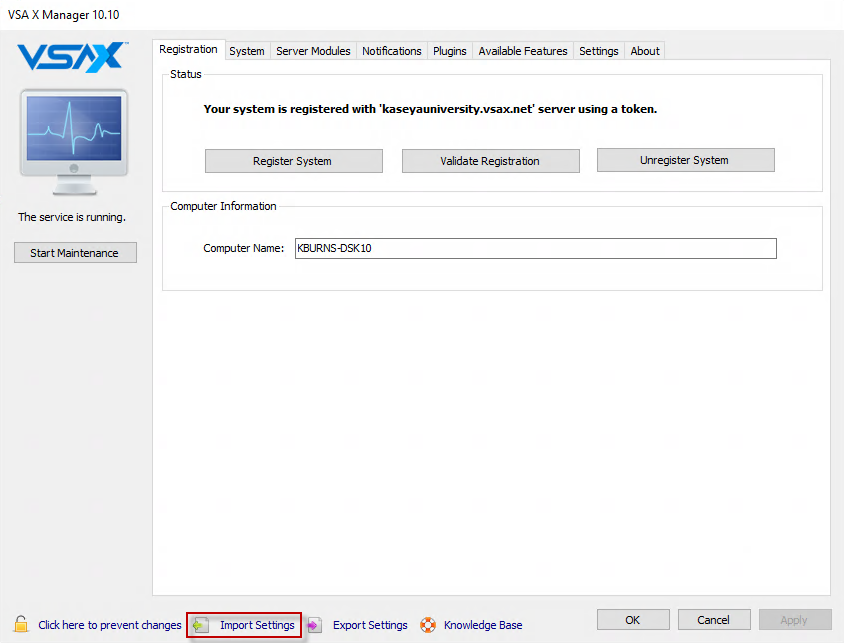Click the heartbeat monitor computer image
The image size is (844, 643).
pyautogui.click(x=74, y=142)
